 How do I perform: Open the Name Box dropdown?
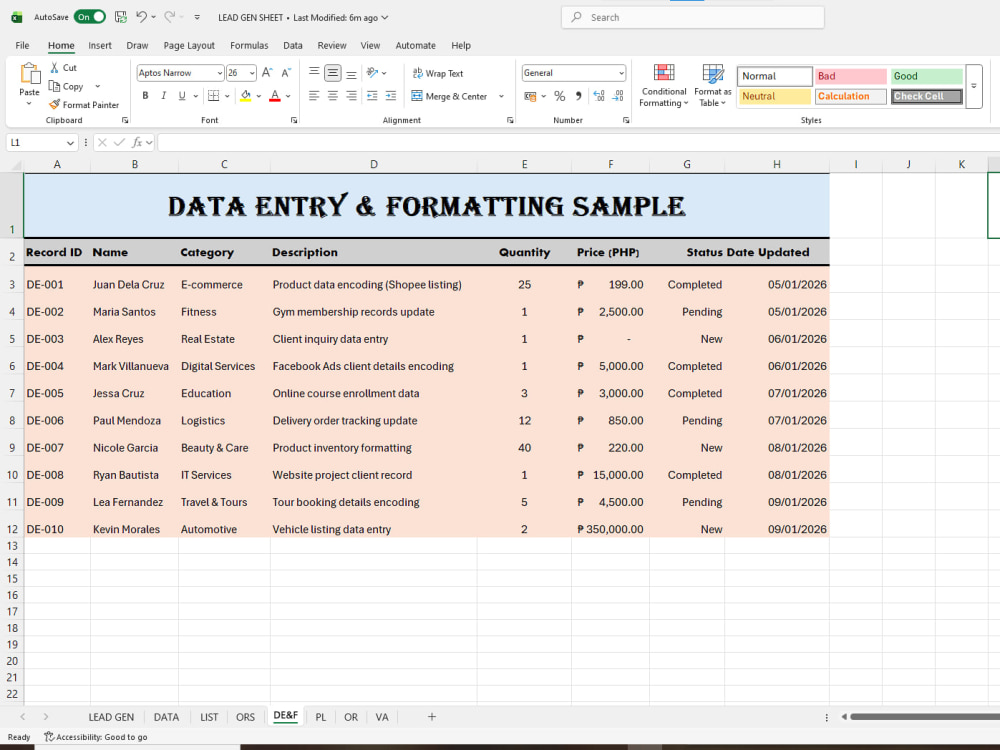70,142
